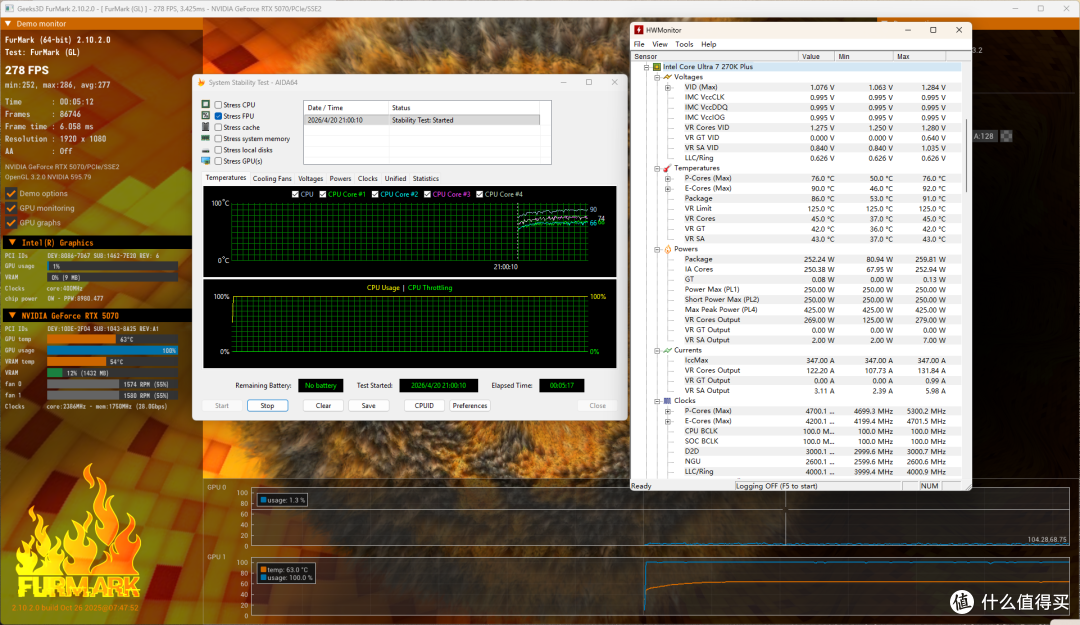Click the Save button in AIDA64

pyautogui.click(x=368, y=406)
